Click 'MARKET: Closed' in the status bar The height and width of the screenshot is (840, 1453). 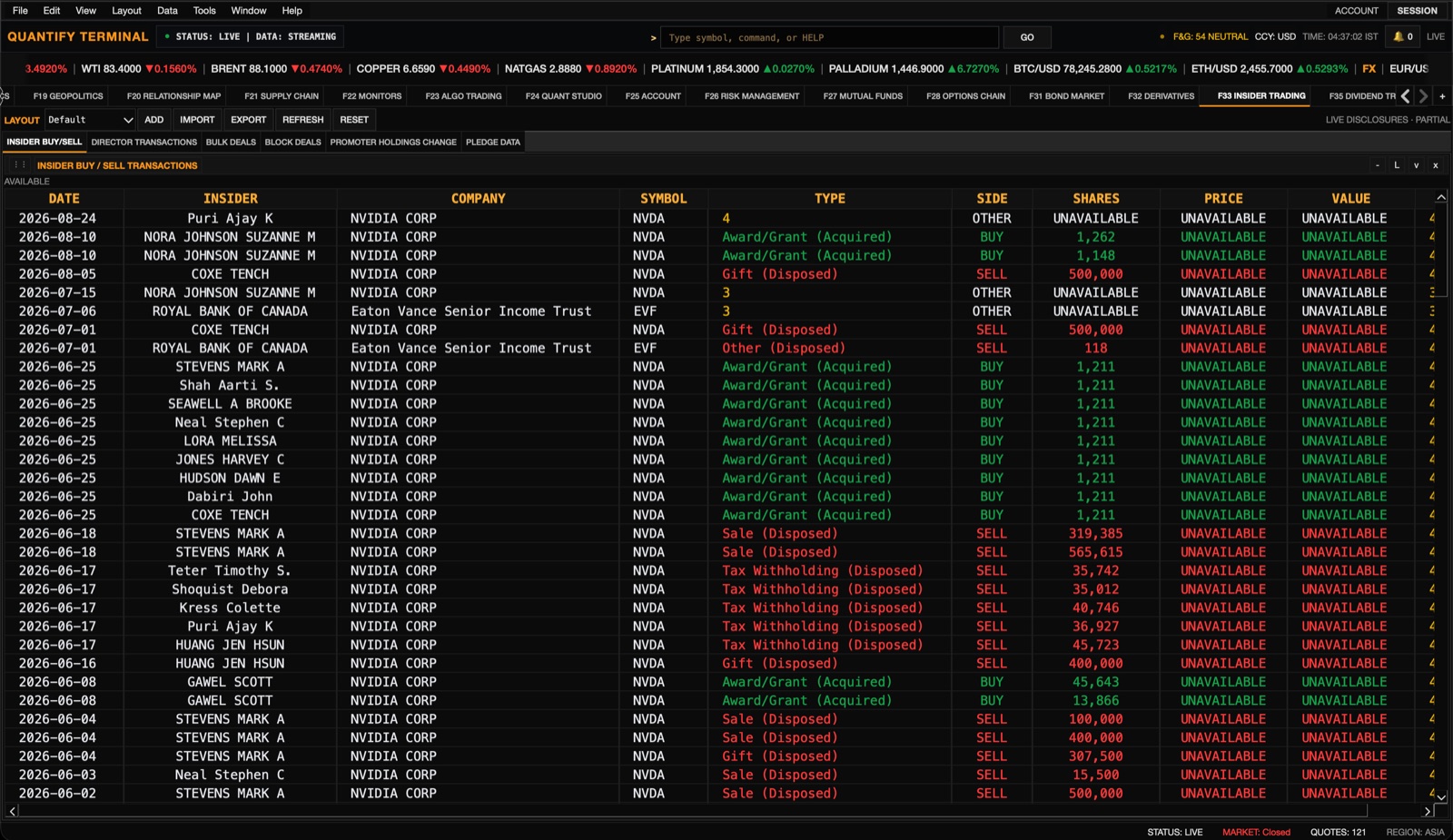pyautogui.click(x=1256, y=832)
